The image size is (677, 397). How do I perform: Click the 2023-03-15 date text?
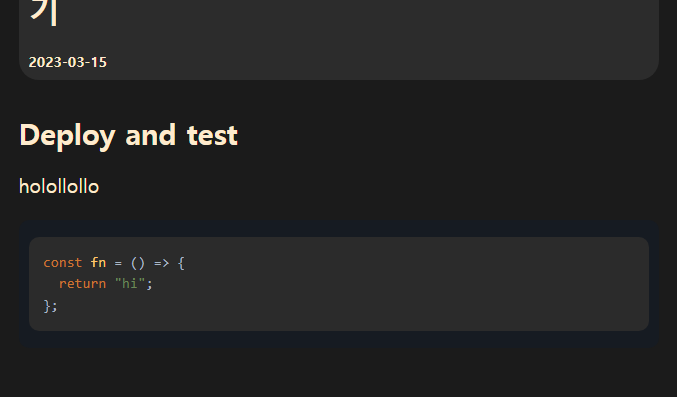point(67,62)
